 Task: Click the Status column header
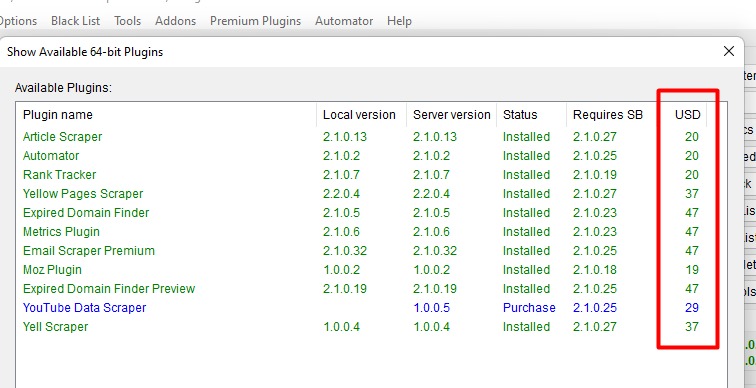tap(531, 115)
